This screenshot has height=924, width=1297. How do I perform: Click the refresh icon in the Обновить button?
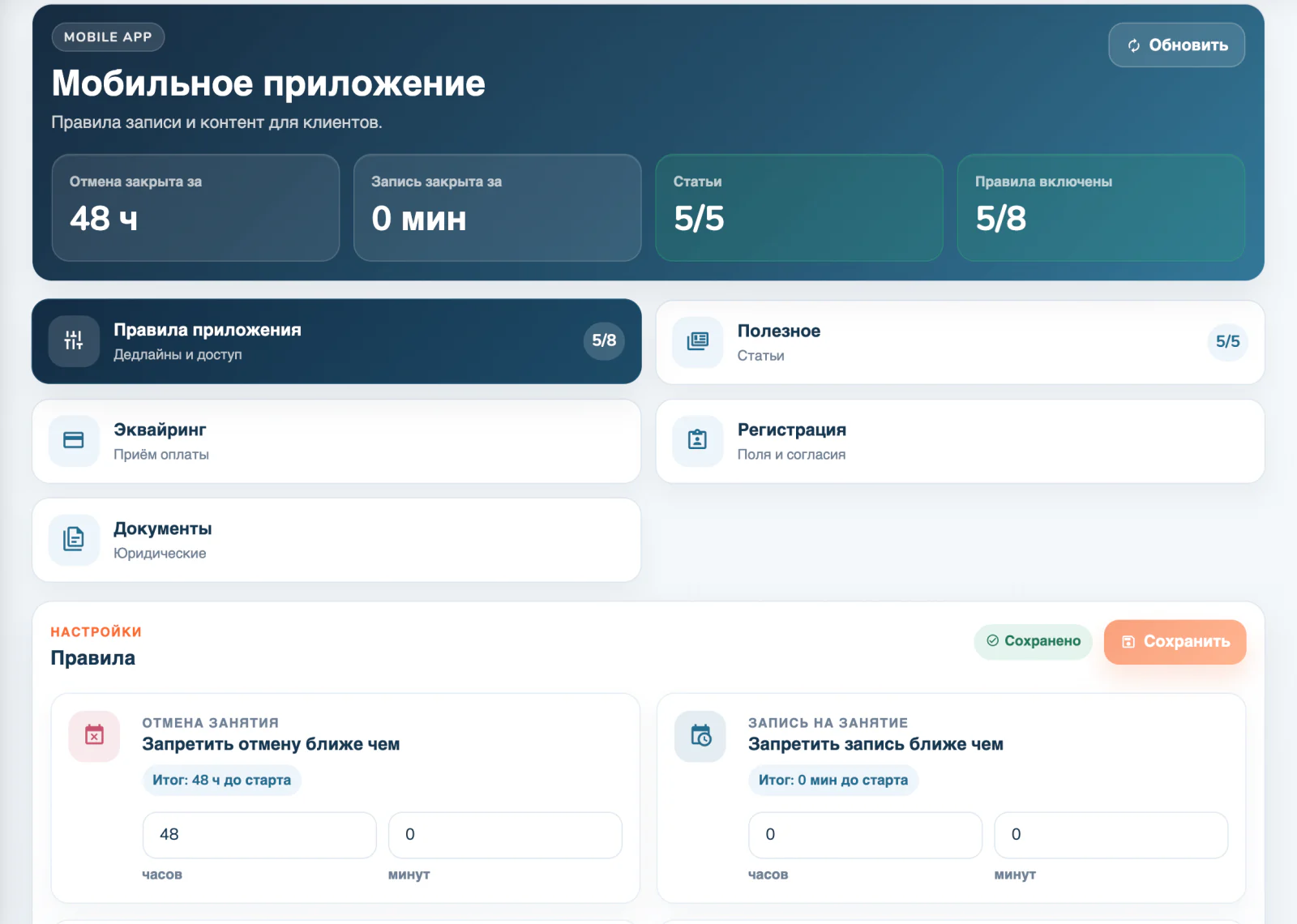click(x=1134, y=45)
